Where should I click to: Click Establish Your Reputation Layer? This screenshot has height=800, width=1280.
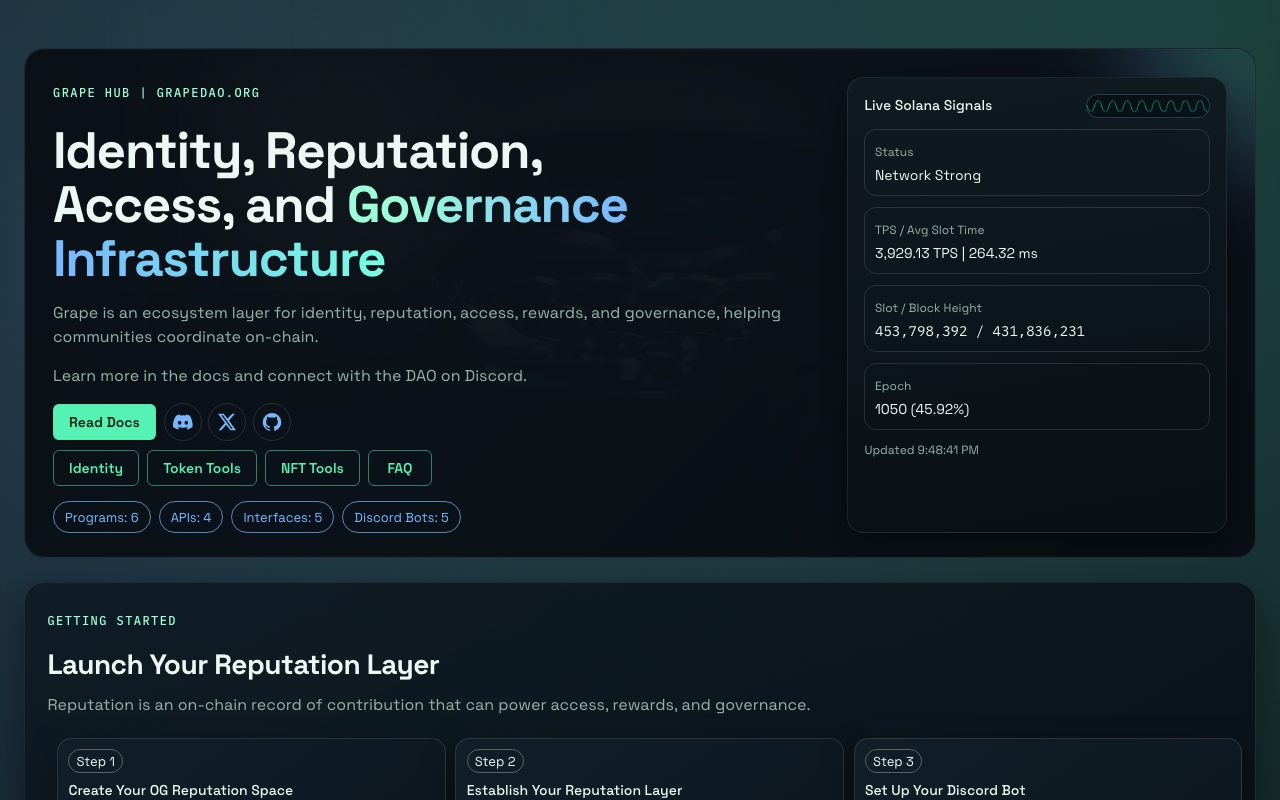point(574,790)
